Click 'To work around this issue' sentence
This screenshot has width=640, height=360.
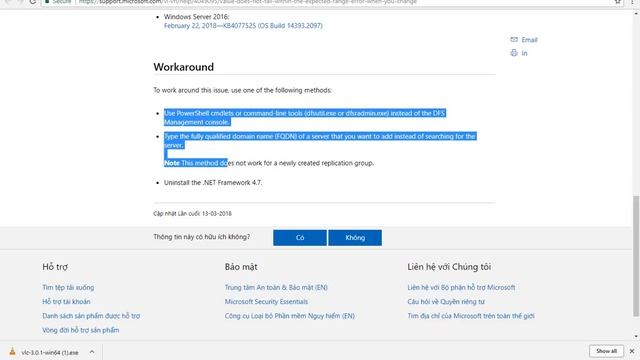(242, 90)
